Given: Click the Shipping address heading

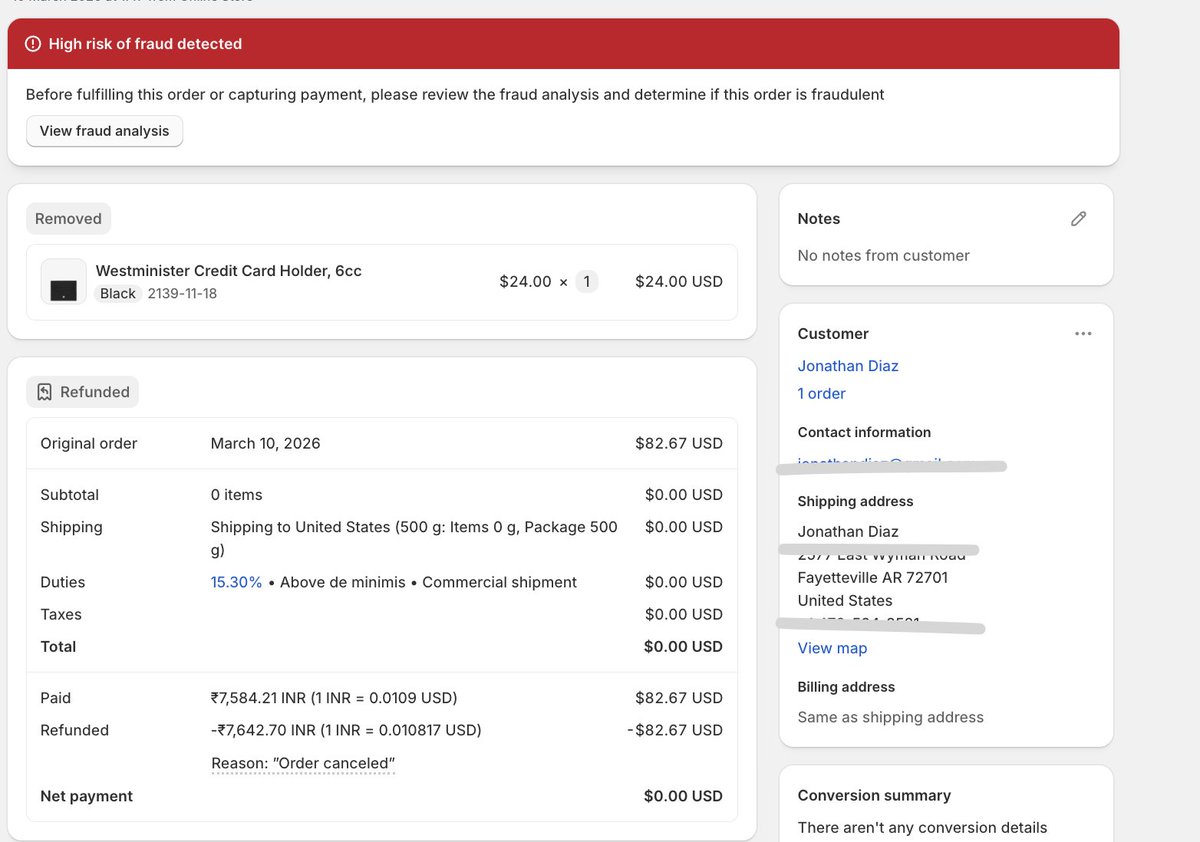Looking at the screenshot, I should pyautogui.click(x=855, y=502).
